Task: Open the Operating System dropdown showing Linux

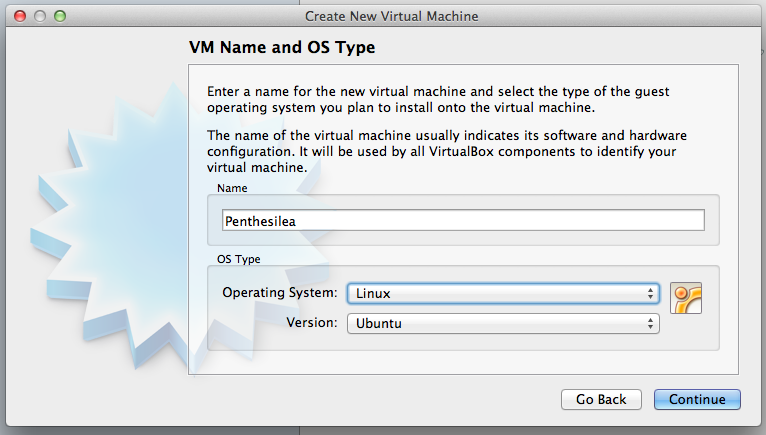Action: point(503,293)
